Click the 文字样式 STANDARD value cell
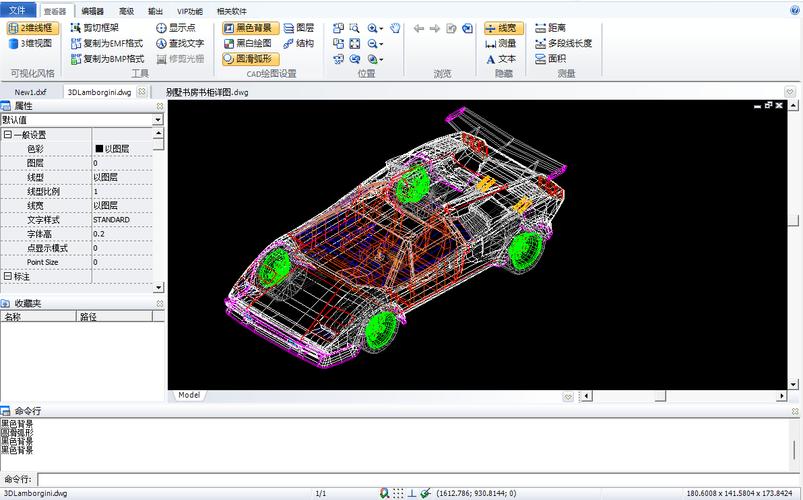The height and width of the screenshot is (500, 803). coord(122,220)
